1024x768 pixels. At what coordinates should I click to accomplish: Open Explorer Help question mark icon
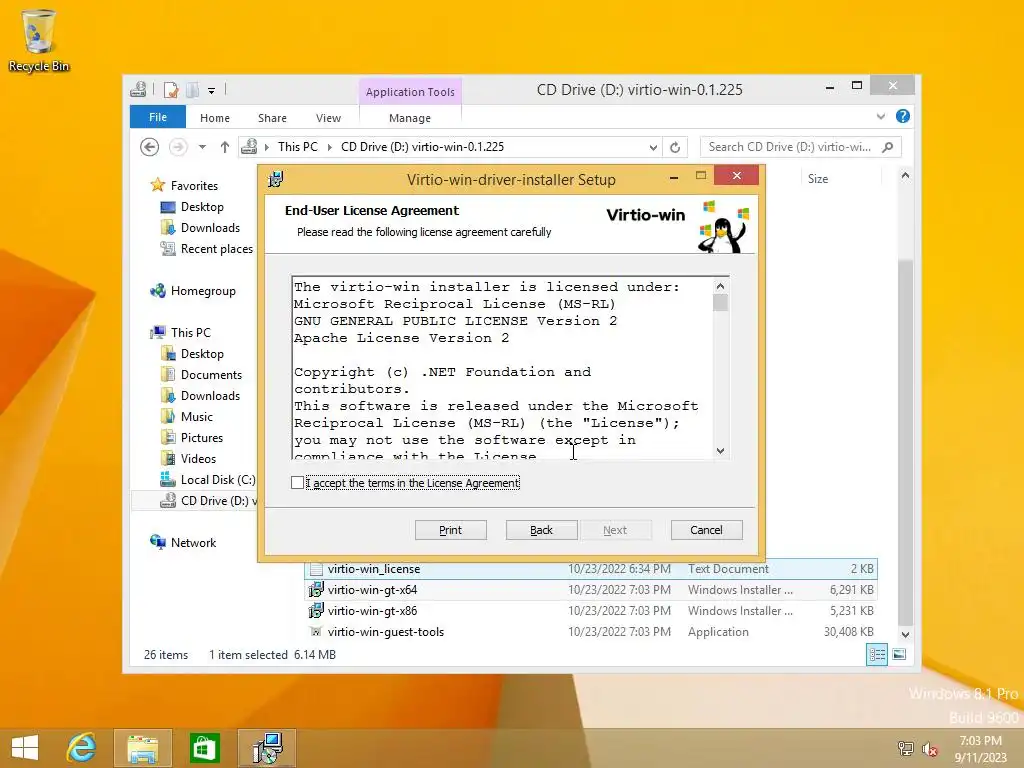[903, 116]
